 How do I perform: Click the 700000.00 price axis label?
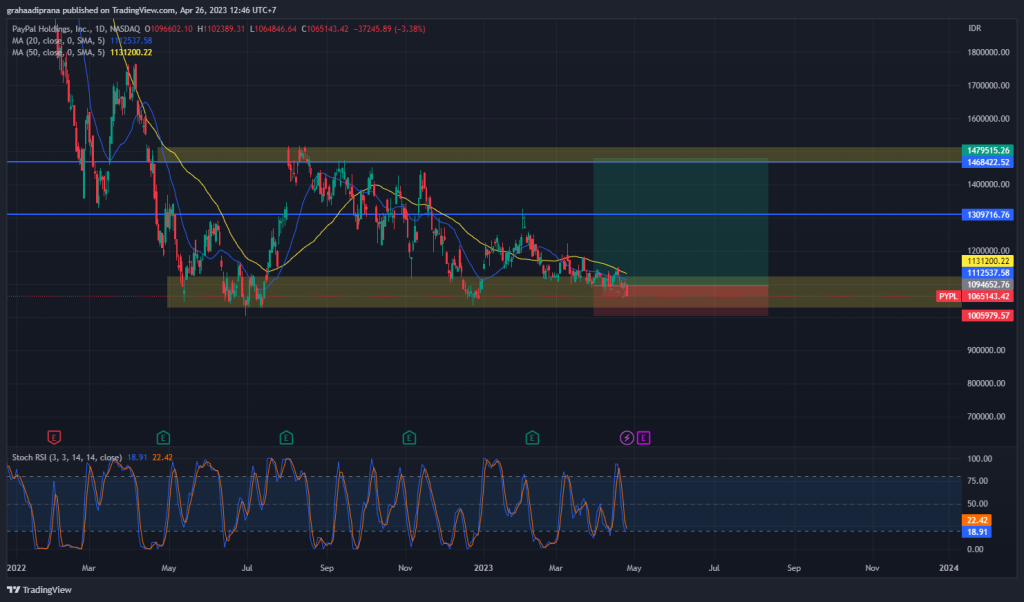tap(986, 417)
